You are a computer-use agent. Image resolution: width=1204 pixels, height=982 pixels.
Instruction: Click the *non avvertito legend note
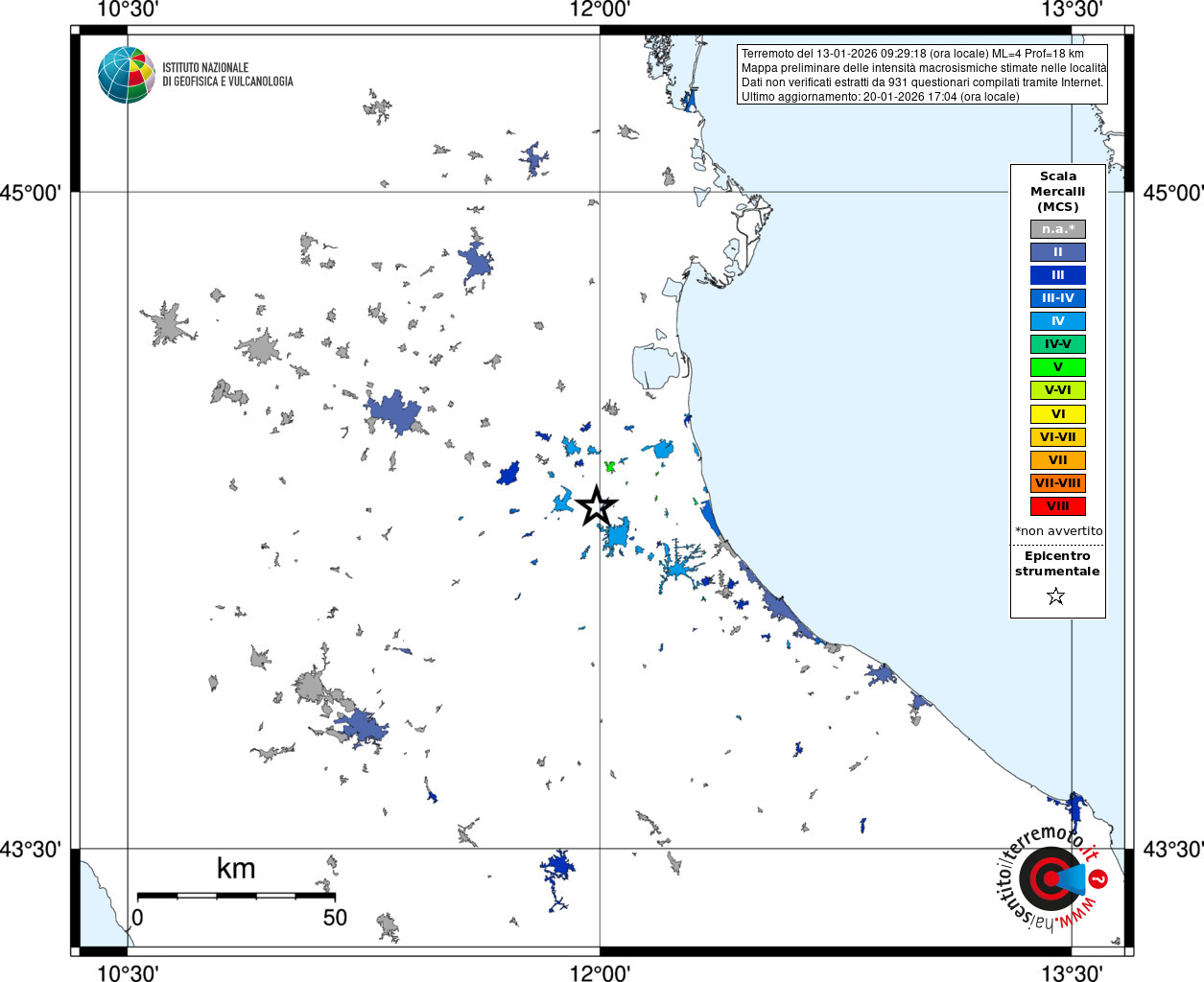[x=1058, y=531]
